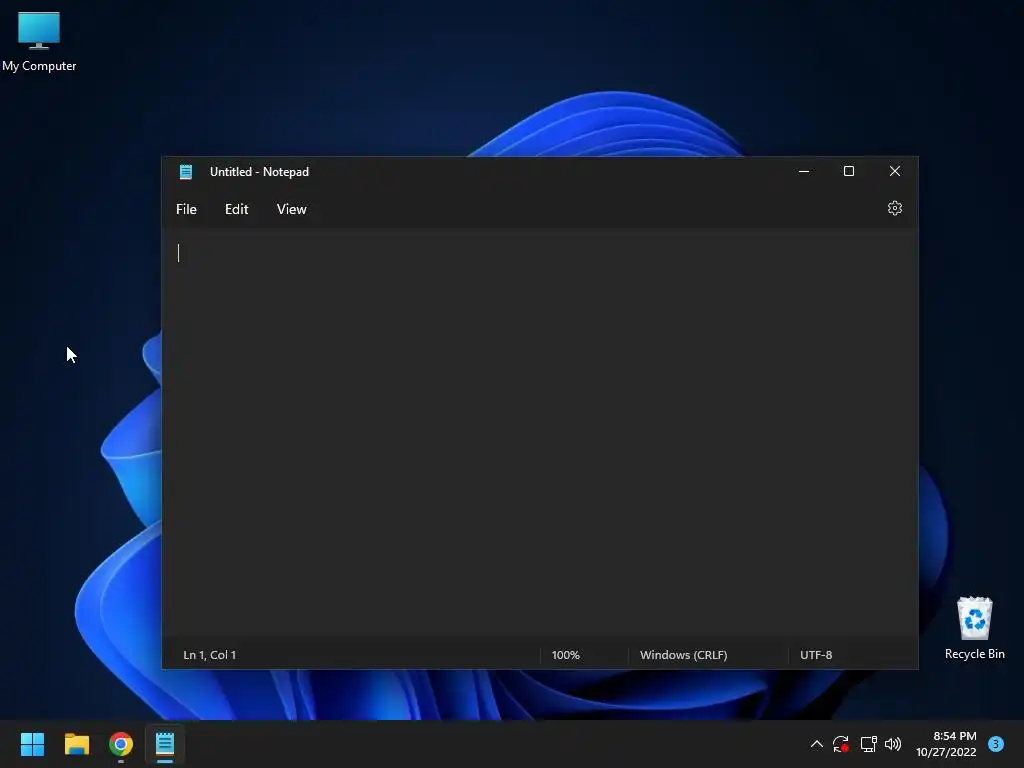Viewport: 1024px width, 768px height.
Task: Select the Recycle Bin desktop icon
Action: click(974, 628)
